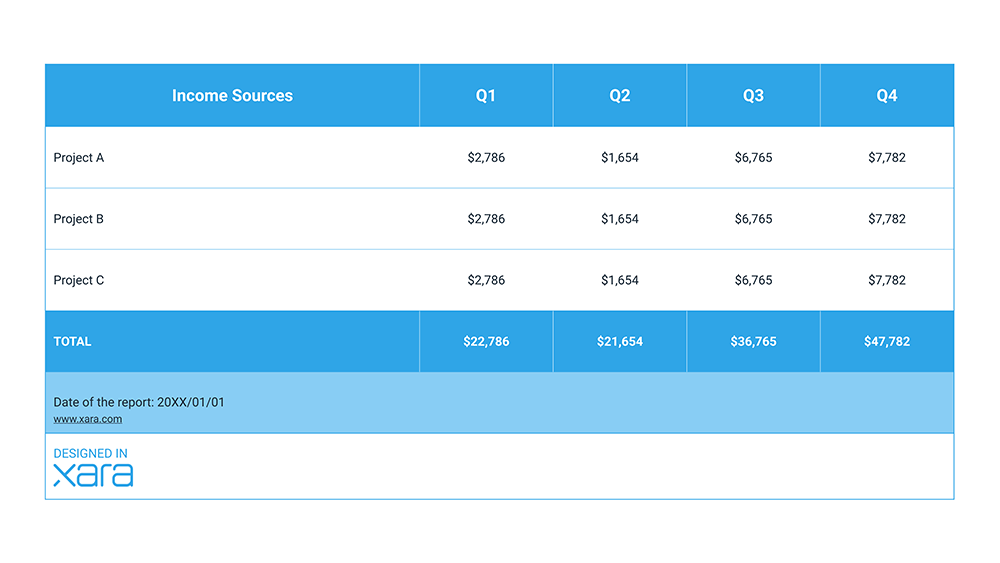Click the Project C row label
1000x563 pixels.
(x=79, y=280)
